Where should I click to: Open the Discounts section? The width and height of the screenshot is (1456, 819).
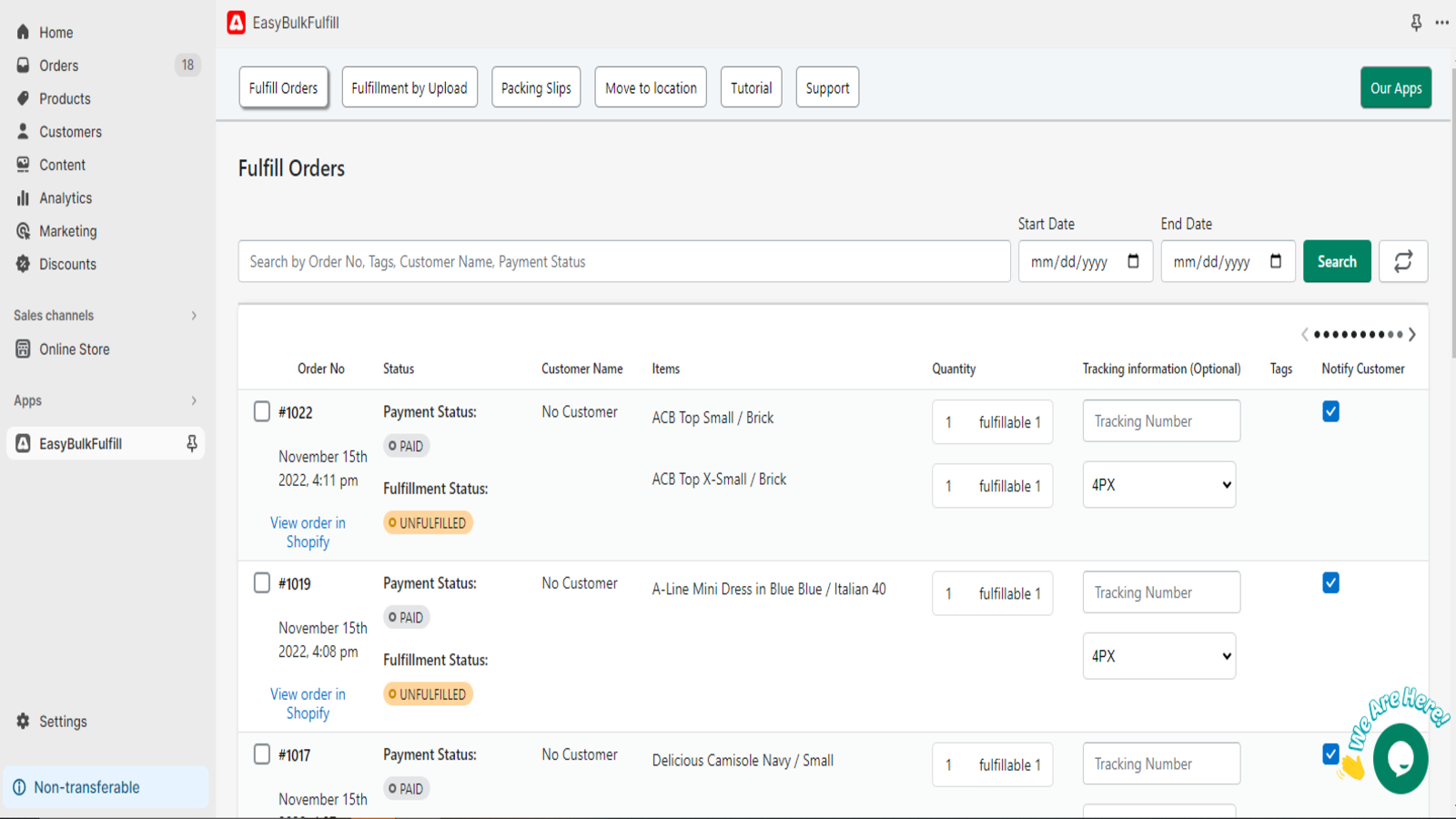[x=67, y=264]
